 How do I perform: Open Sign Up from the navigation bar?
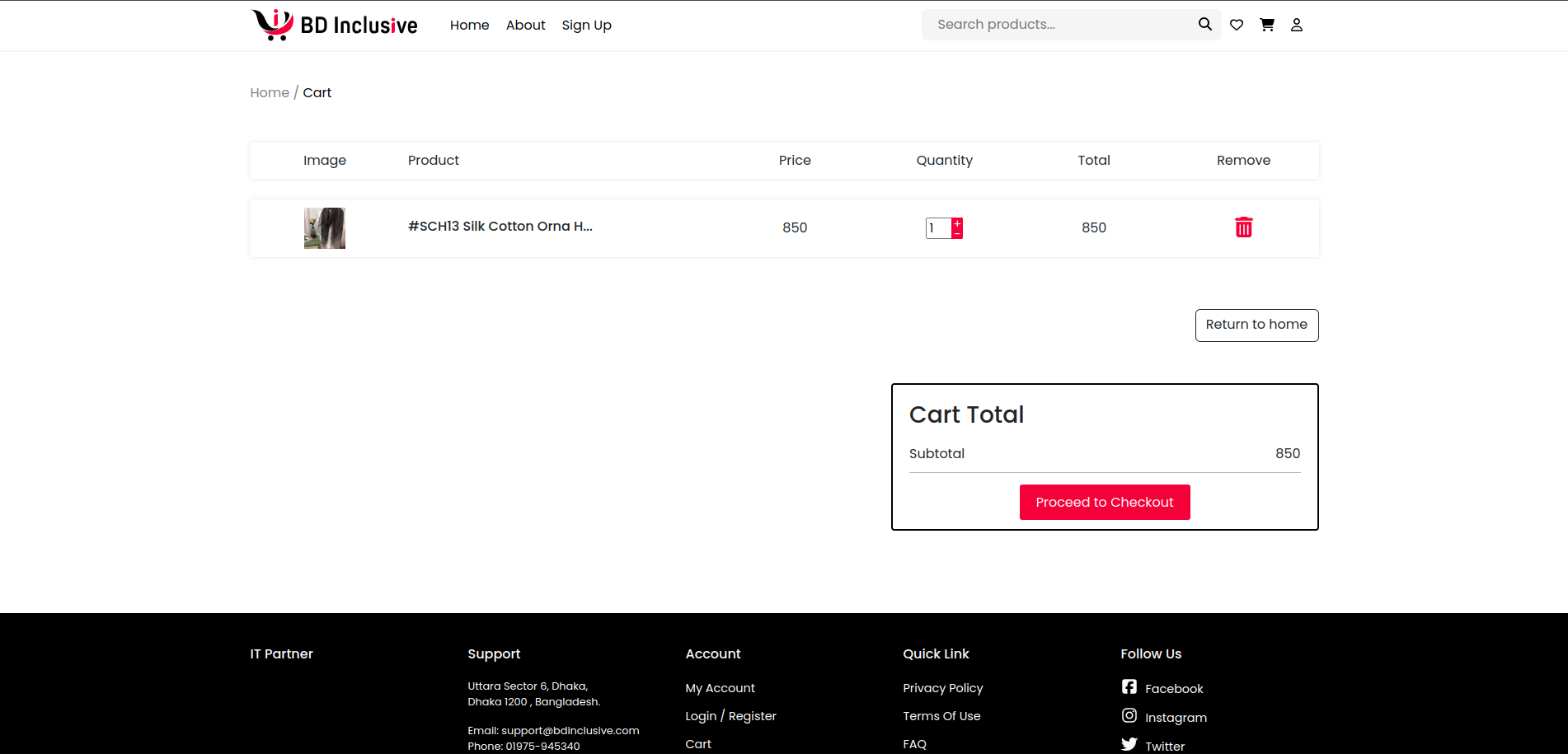587,25
